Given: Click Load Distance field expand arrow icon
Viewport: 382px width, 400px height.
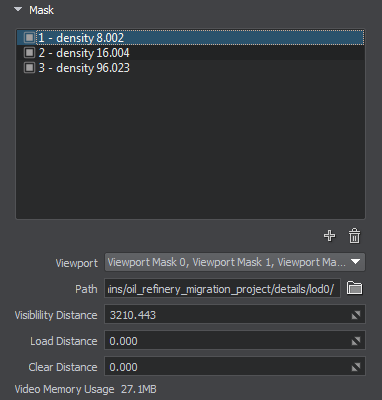Looking at the screenshot, I should coord(356,341).
